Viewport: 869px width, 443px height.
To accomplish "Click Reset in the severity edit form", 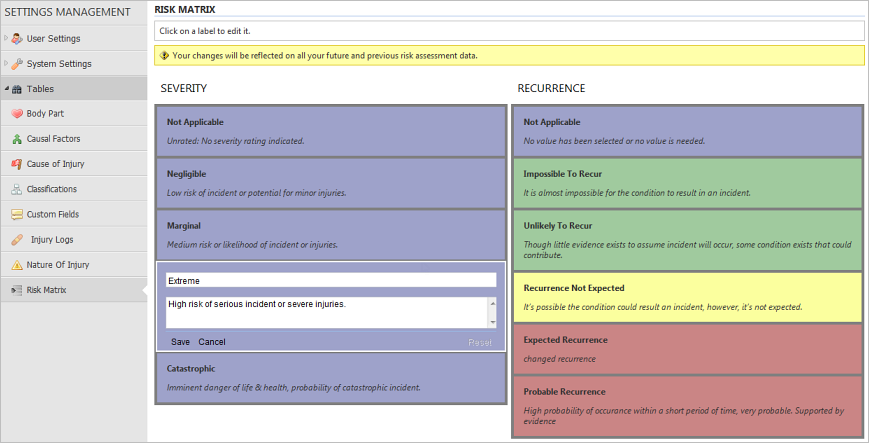I will 480,342.
